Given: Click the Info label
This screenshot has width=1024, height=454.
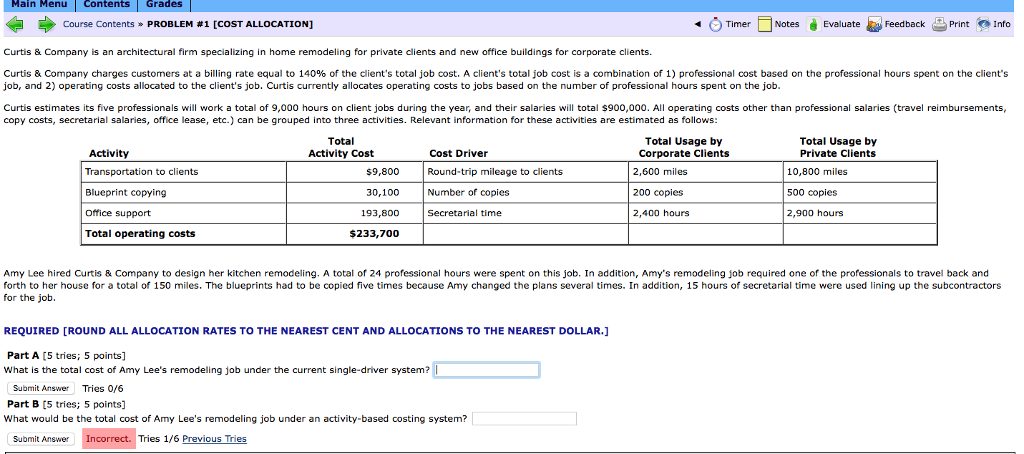Looking at the screenshot, I should coord(1002,24).
